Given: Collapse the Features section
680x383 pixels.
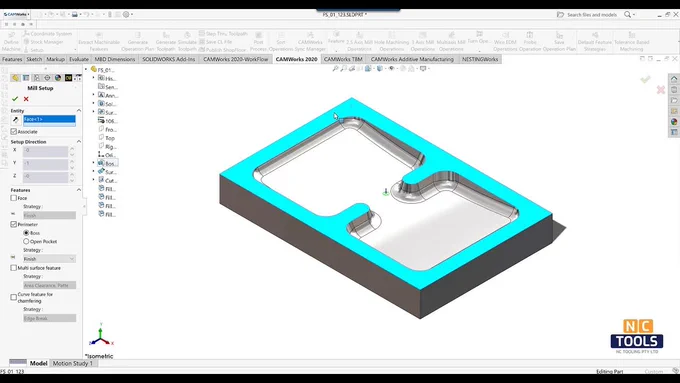Looking at the screenshot, I should click(78, 190).
